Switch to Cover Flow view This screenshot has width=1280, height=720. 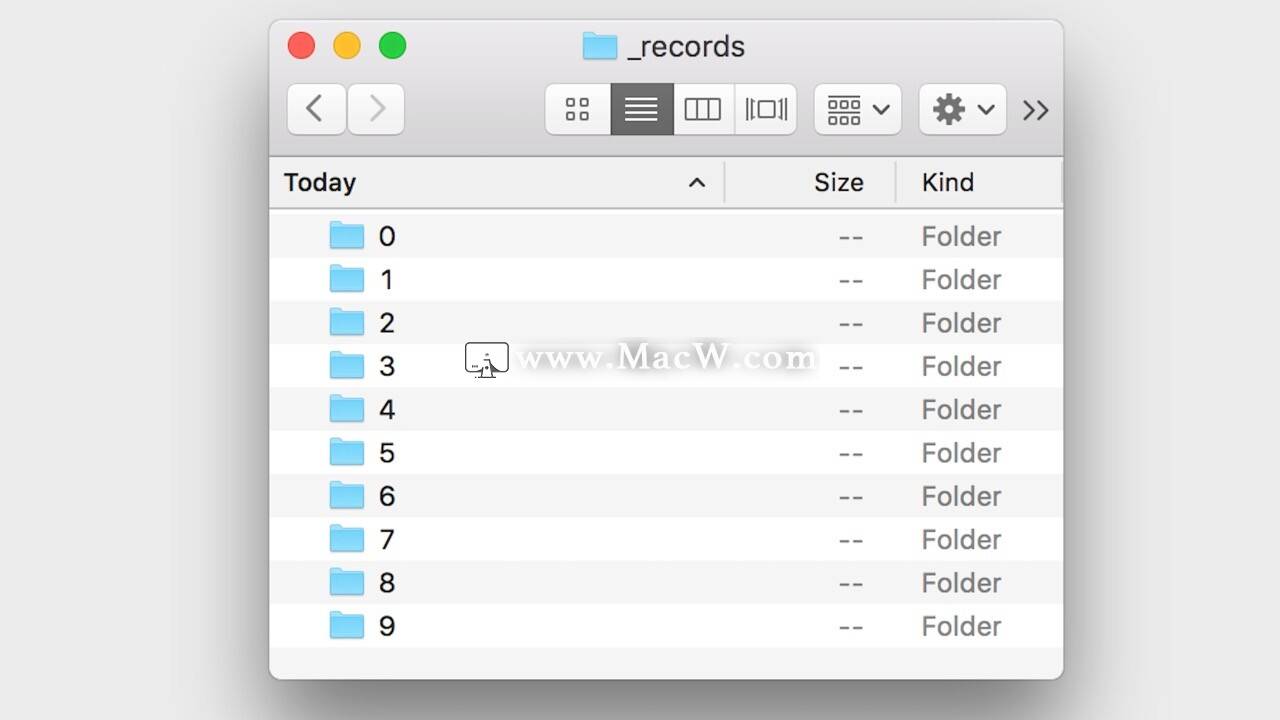(x=766, y=109)
